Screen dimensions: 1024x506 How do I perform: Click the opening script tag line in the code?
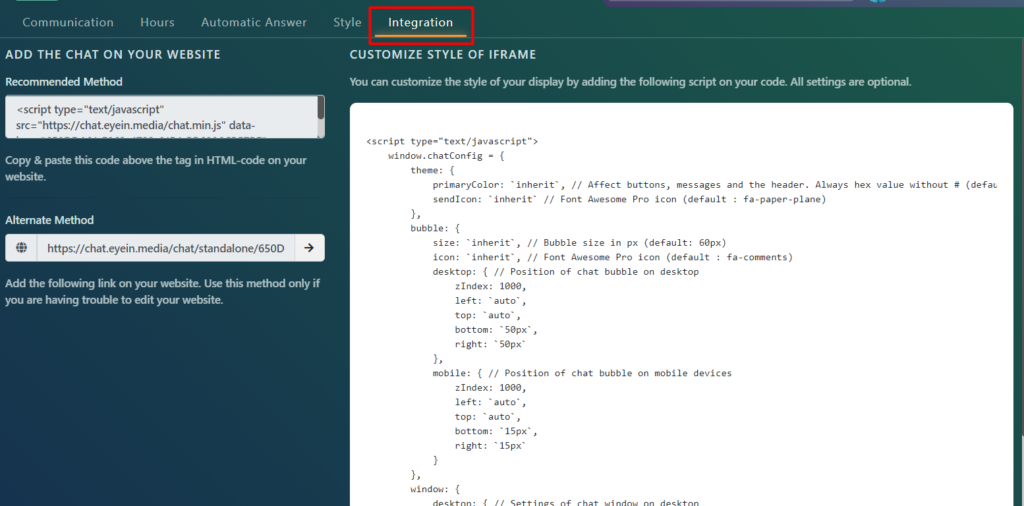click(452, 142)
